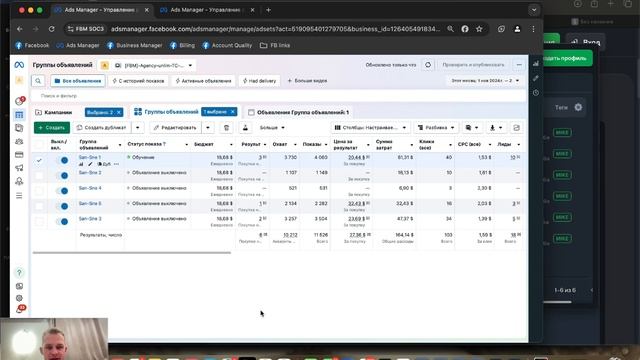Open the date range dropdown

click(x=485, y=81)
